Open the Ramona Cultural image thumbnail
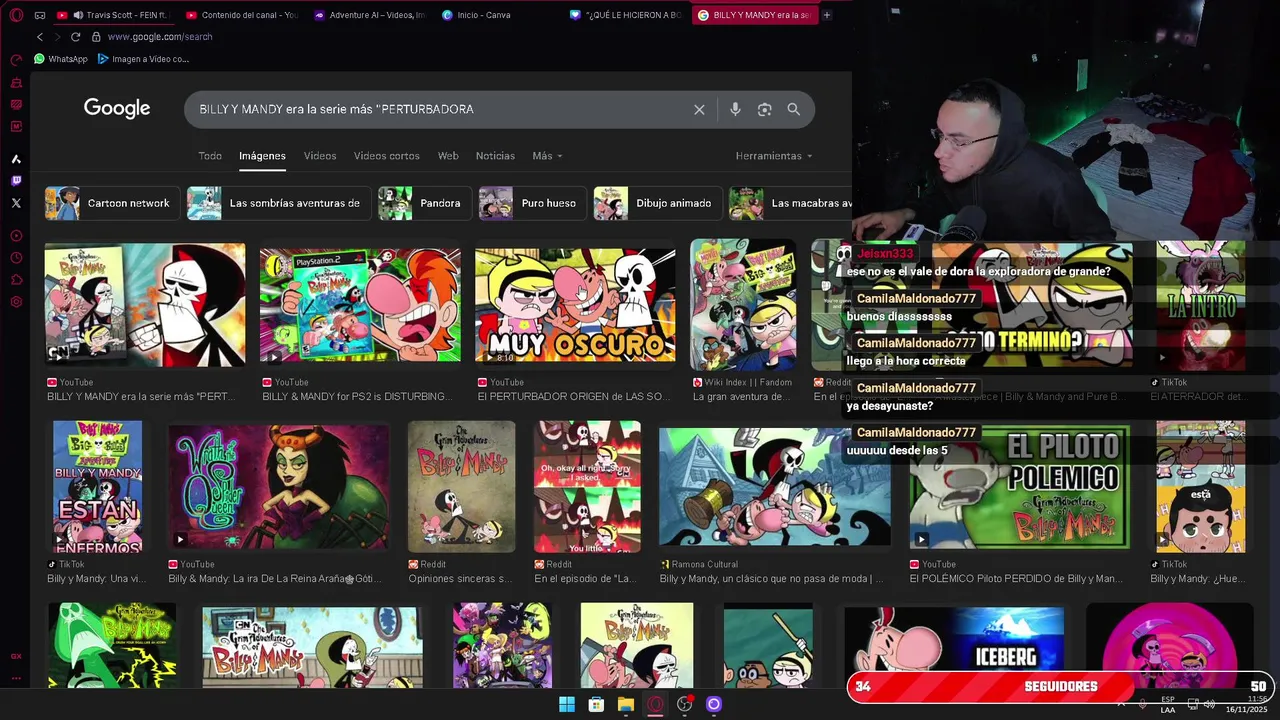 click(x=774, y=487)
